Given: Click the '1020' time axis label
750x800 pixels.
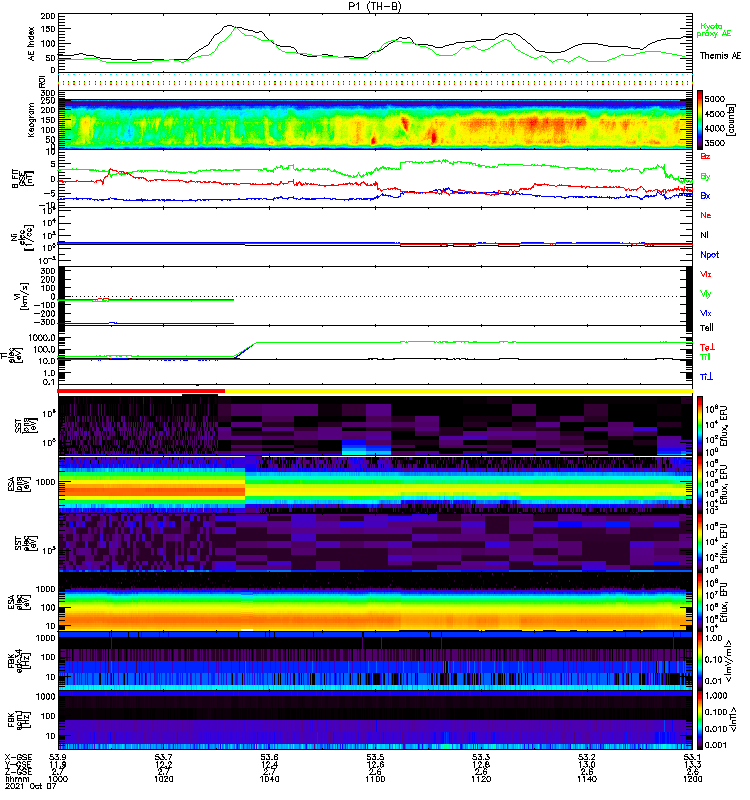Looking at the screenshot, I should (164, 779).
